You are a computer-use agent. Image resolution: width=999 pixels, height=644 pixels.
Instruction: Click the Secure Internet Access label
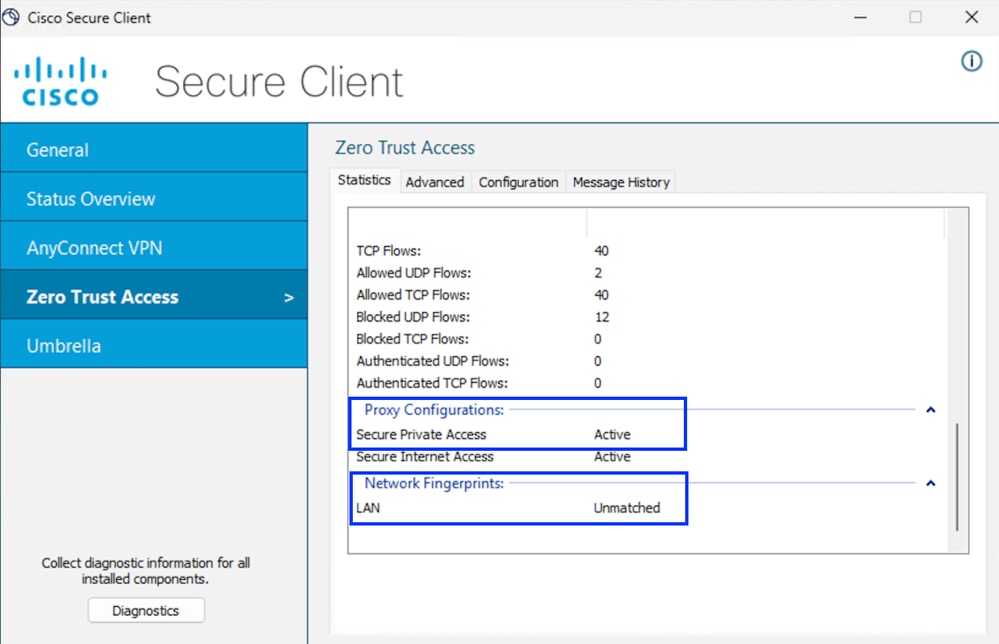pyautogui.click(x=425, y=457)
